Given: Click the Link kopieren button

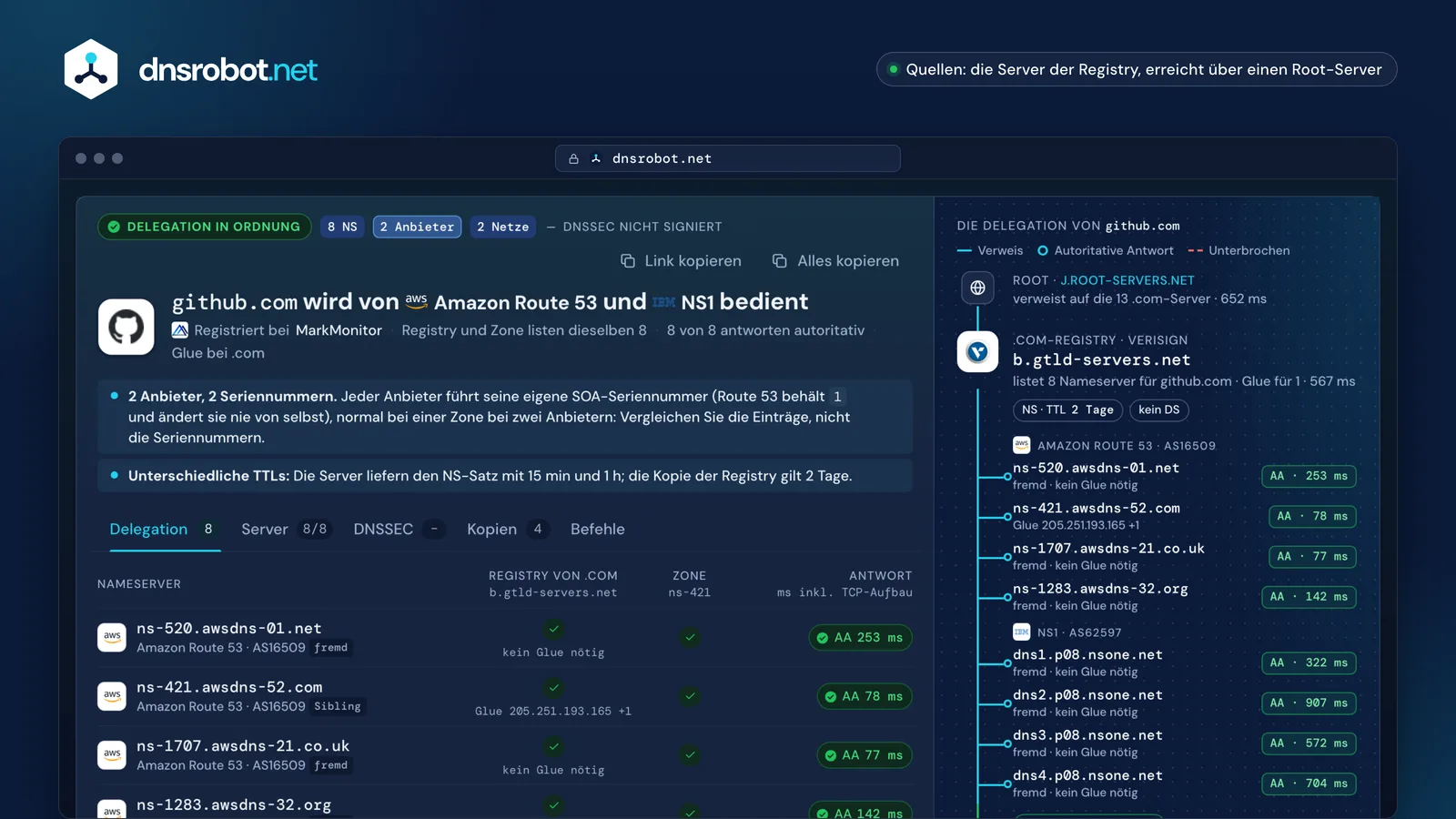Looking at the screenshot, I should click(681, 261).
